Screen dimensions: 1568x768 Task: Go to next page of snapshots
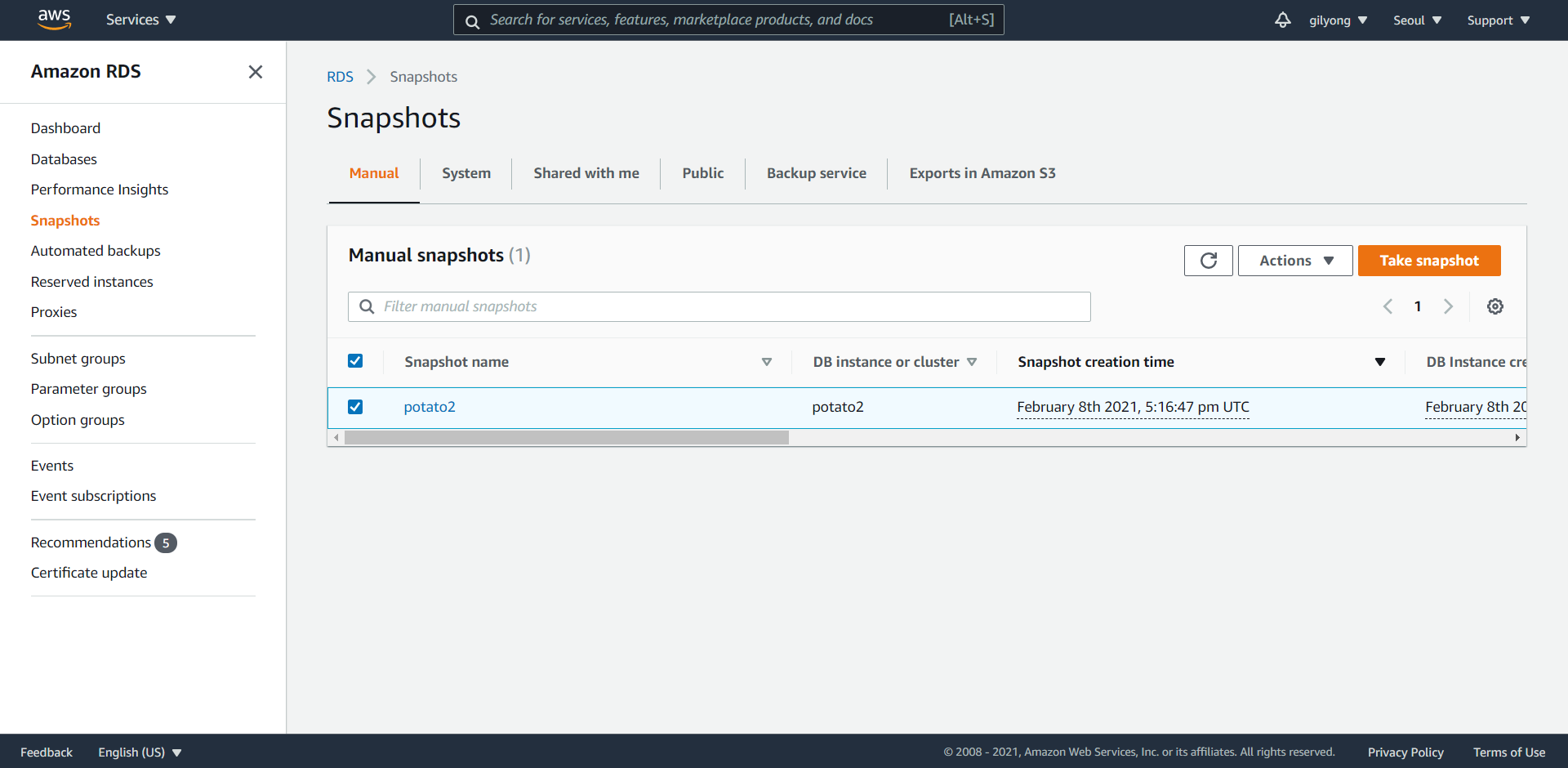click(x=1448, y=306)
